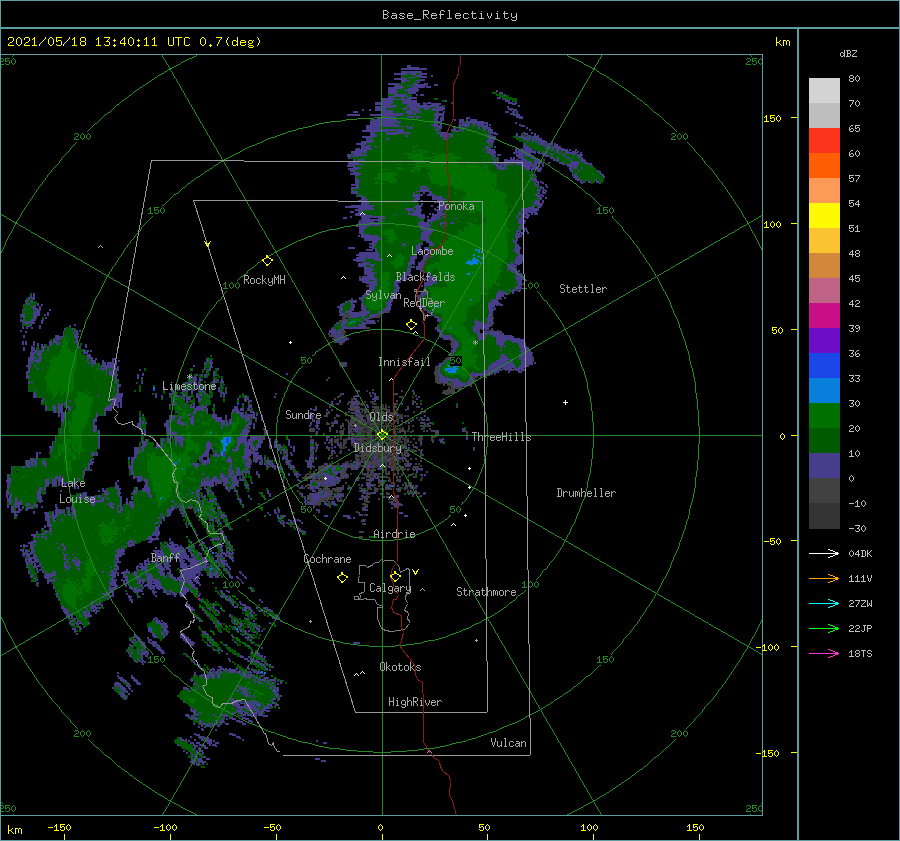Screen dimensions: 900x841
Task: Click the Lake Louise label
Action: 77,491
